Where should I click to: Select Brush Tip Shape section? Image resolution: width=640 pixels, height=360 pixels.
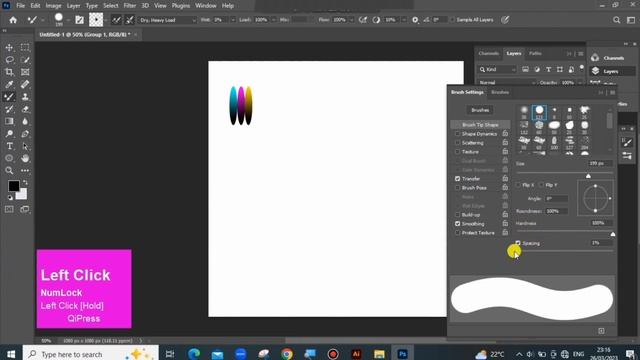(x=480, y=124)
